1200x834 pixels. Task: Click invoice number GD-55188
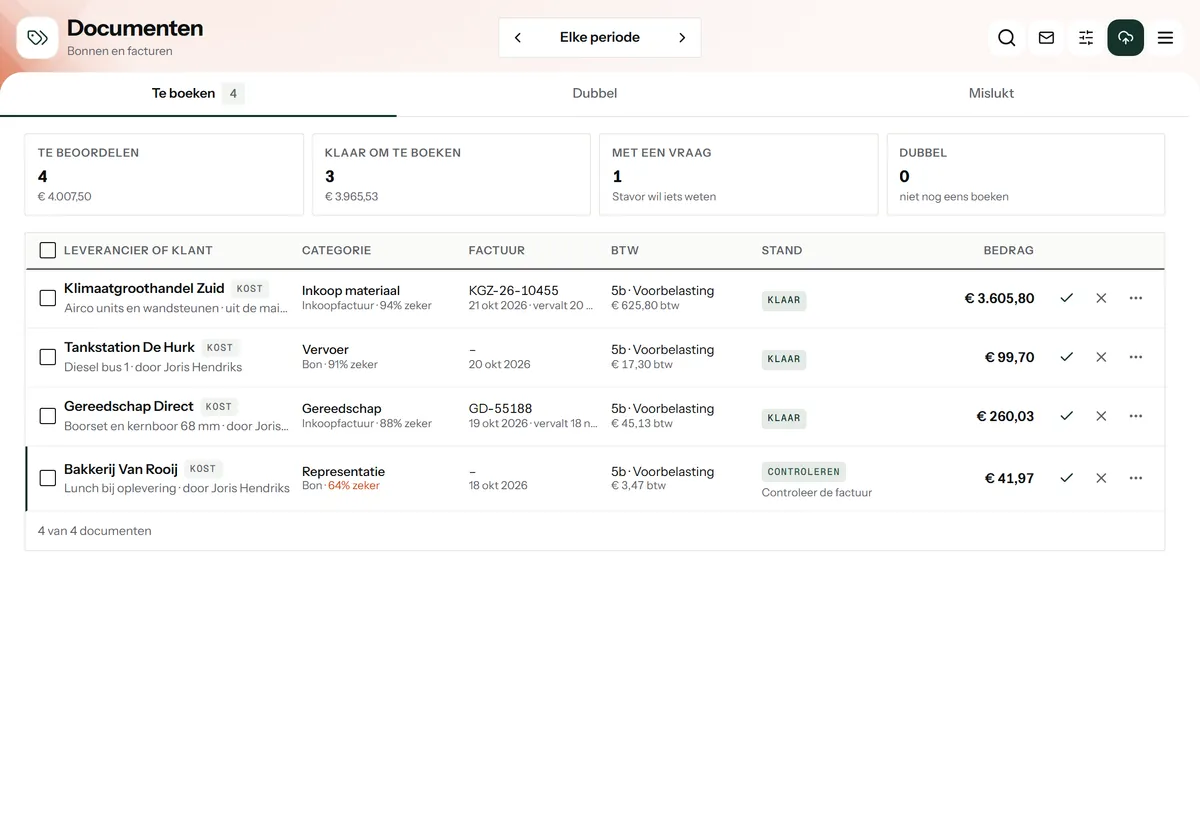pos(500,409)
